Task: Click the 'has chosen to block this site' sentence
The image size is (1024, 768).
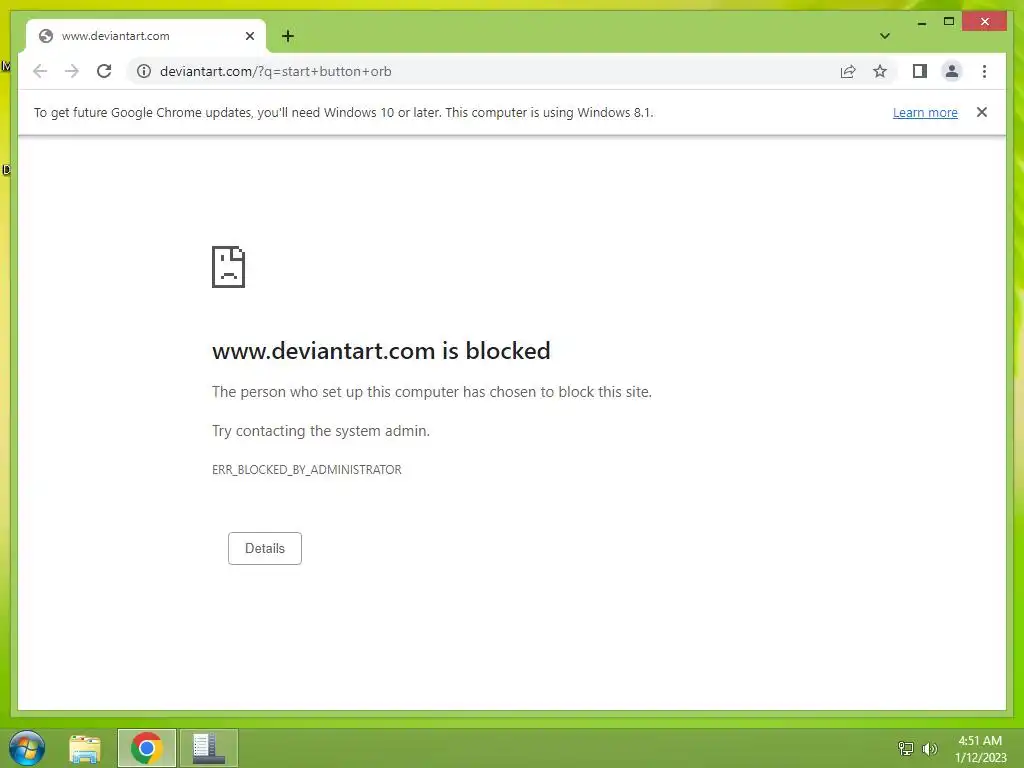Action: point(432,392)
